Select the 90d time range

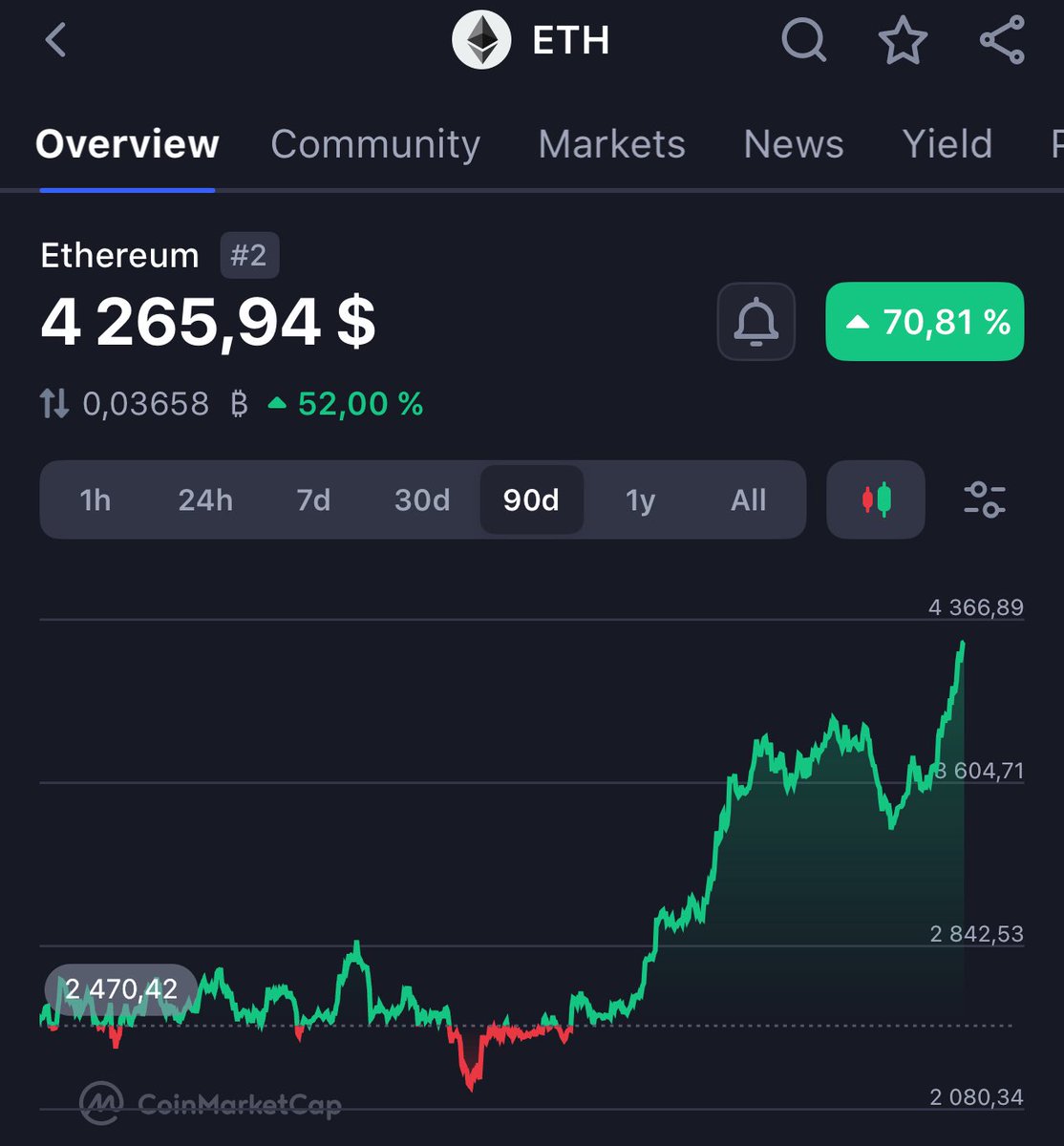click(531, 499)
